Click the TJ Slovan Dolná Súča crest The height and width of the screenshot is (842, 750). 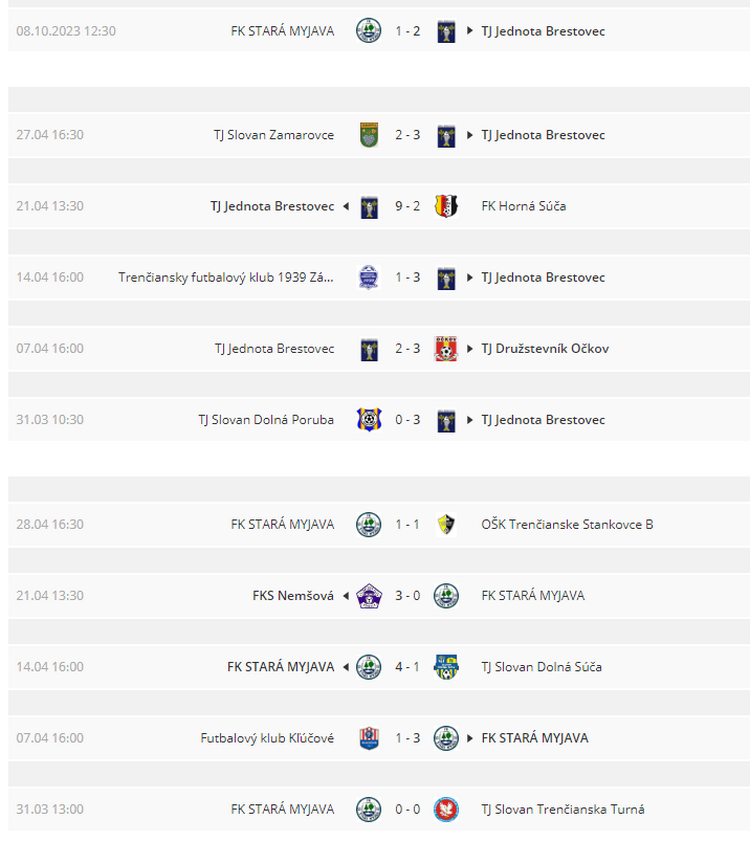click(x=446, y=667)
